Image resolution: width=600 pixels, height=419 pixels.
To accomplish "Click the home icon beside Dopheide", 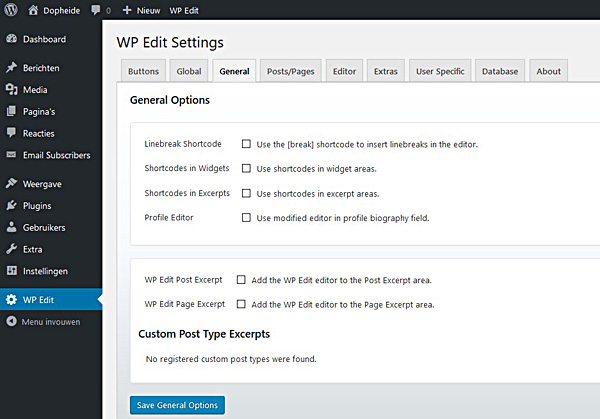I will pos(33,10).
